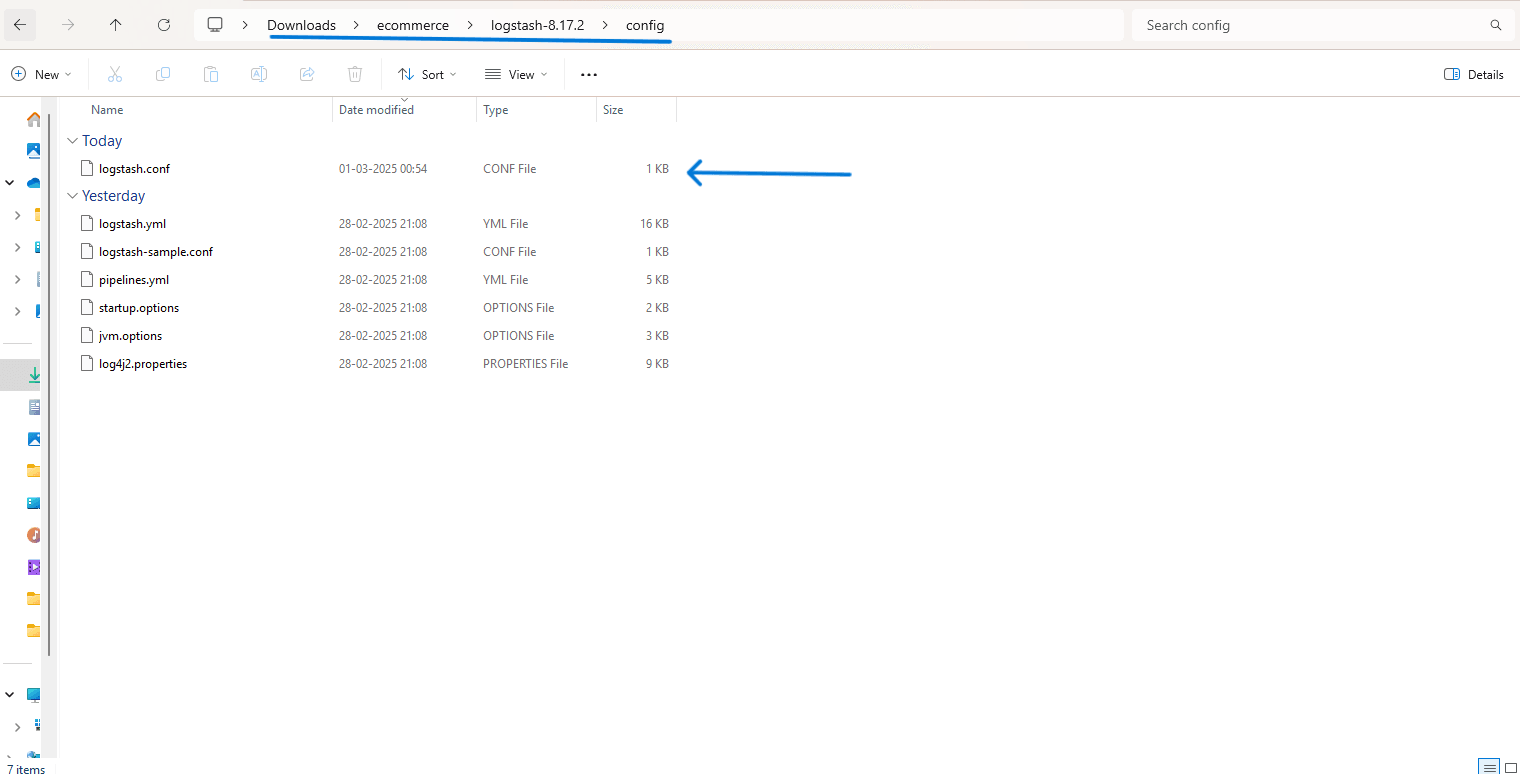
Task: Click the This PC monitor icon in address bar
Action: tap(215, 25)
